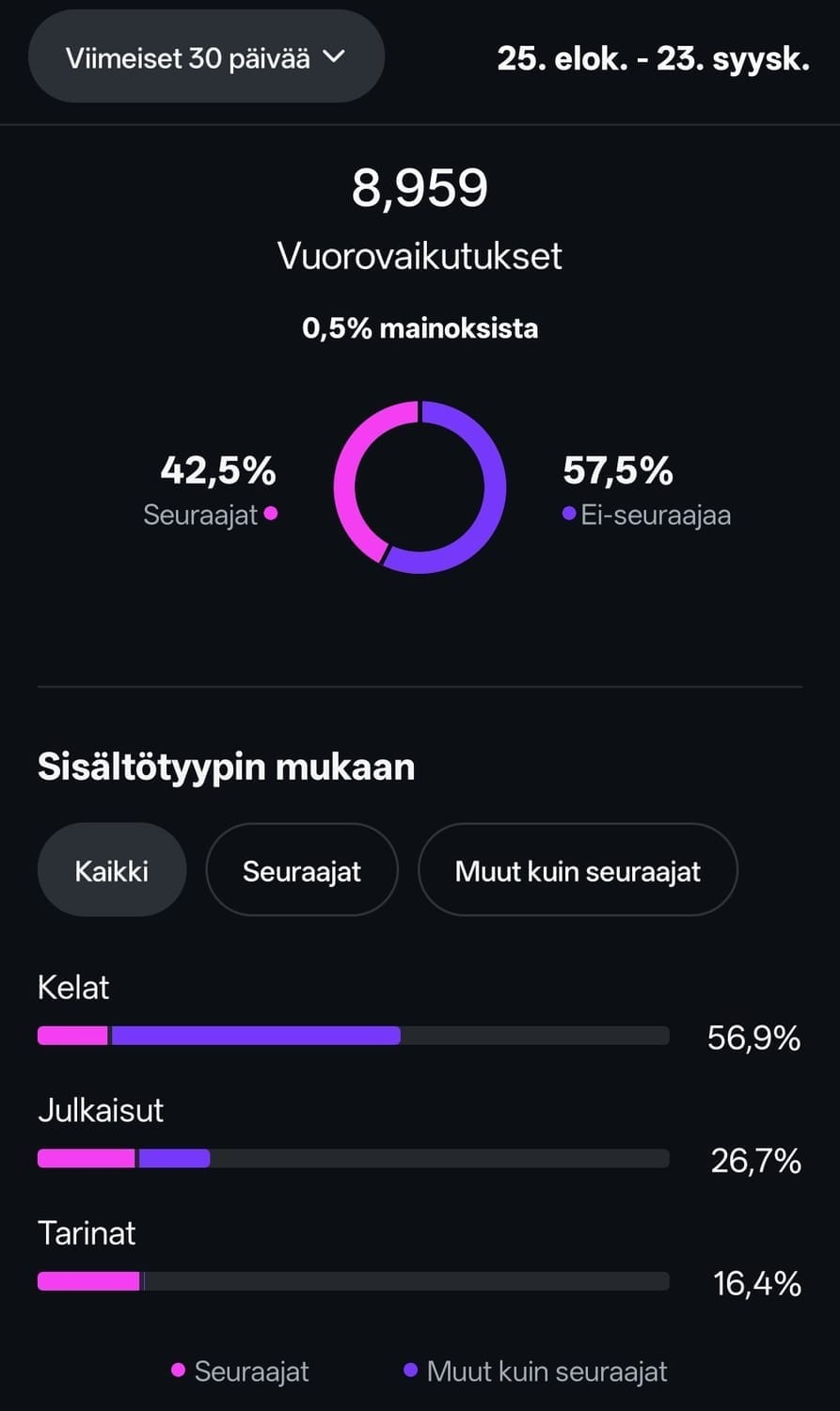Click the Kelat content type label
Image resolution: width=840 pixels, height=1411 pixels.
click(x=73, y=988)
